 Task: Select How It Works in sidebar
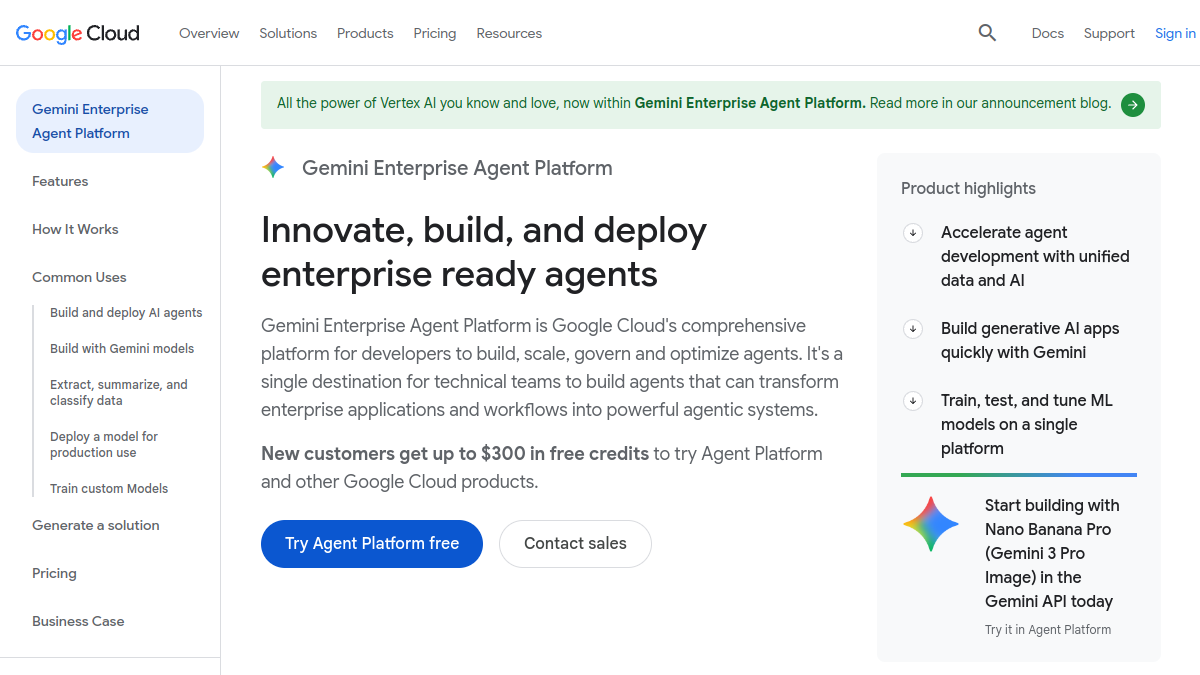coord(75,229)
